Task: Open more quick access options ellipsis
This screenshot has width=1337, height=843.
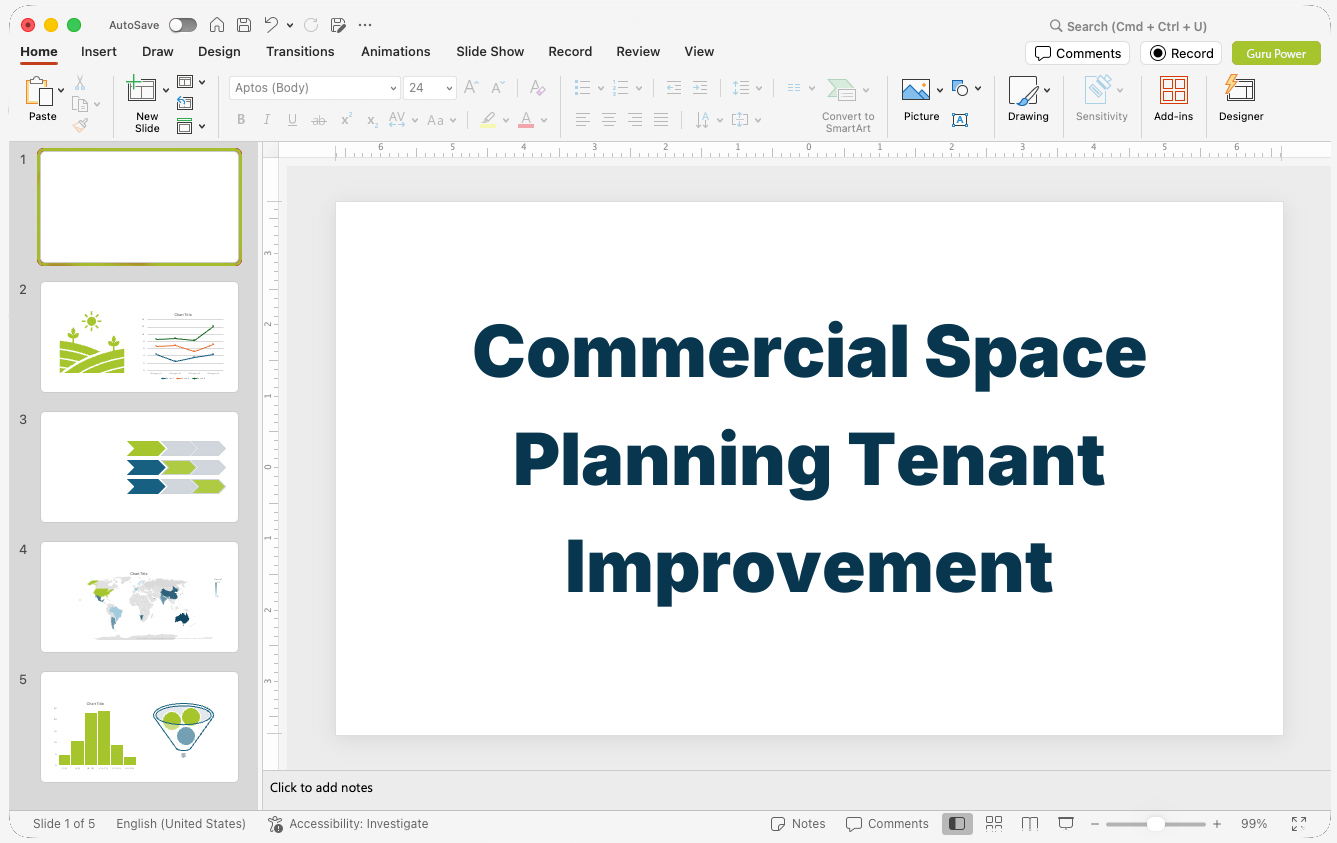Action: pyautogui.click(x=365, y=25)
